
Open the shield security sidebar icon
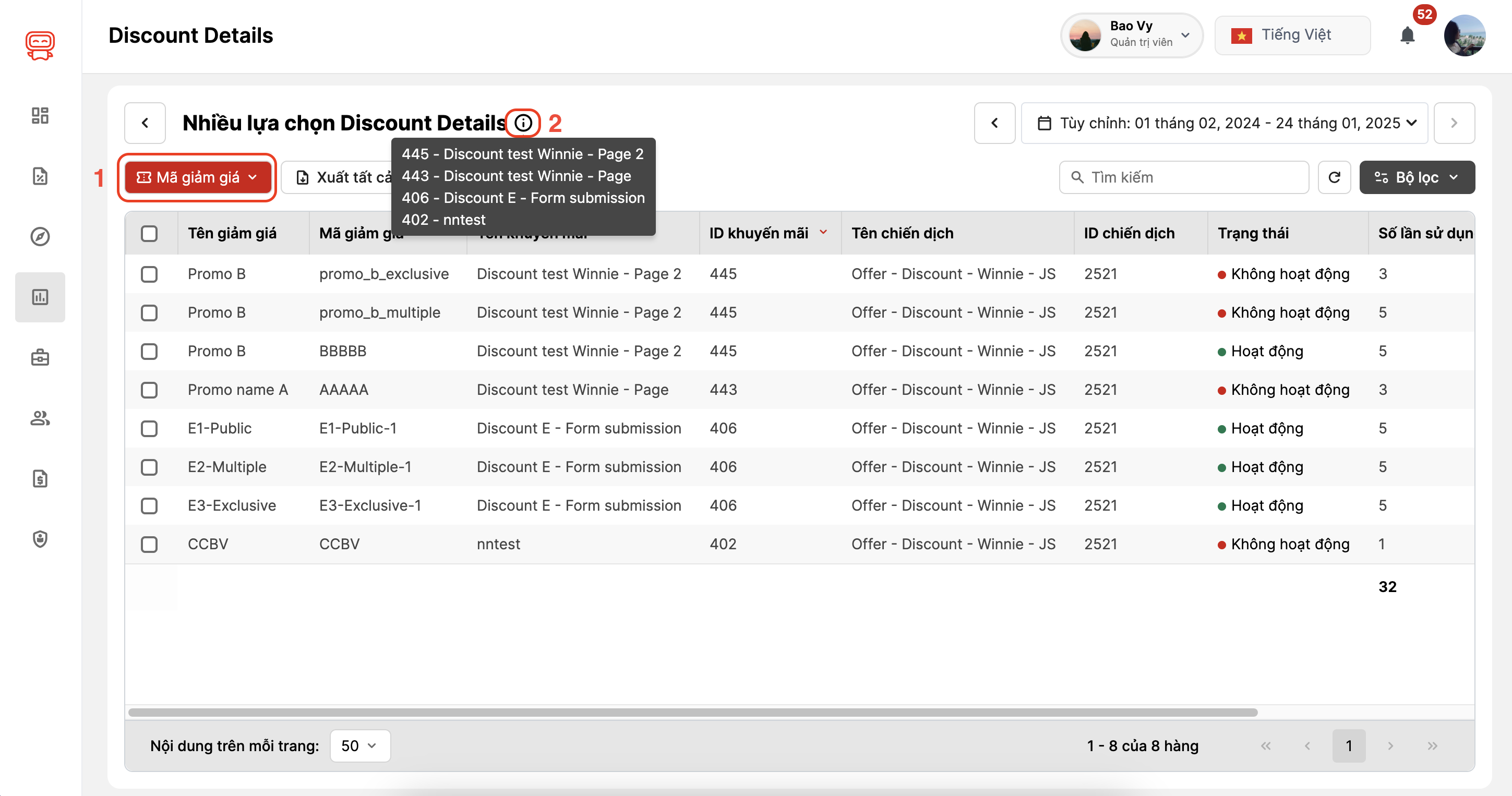[x=40, y=539]
